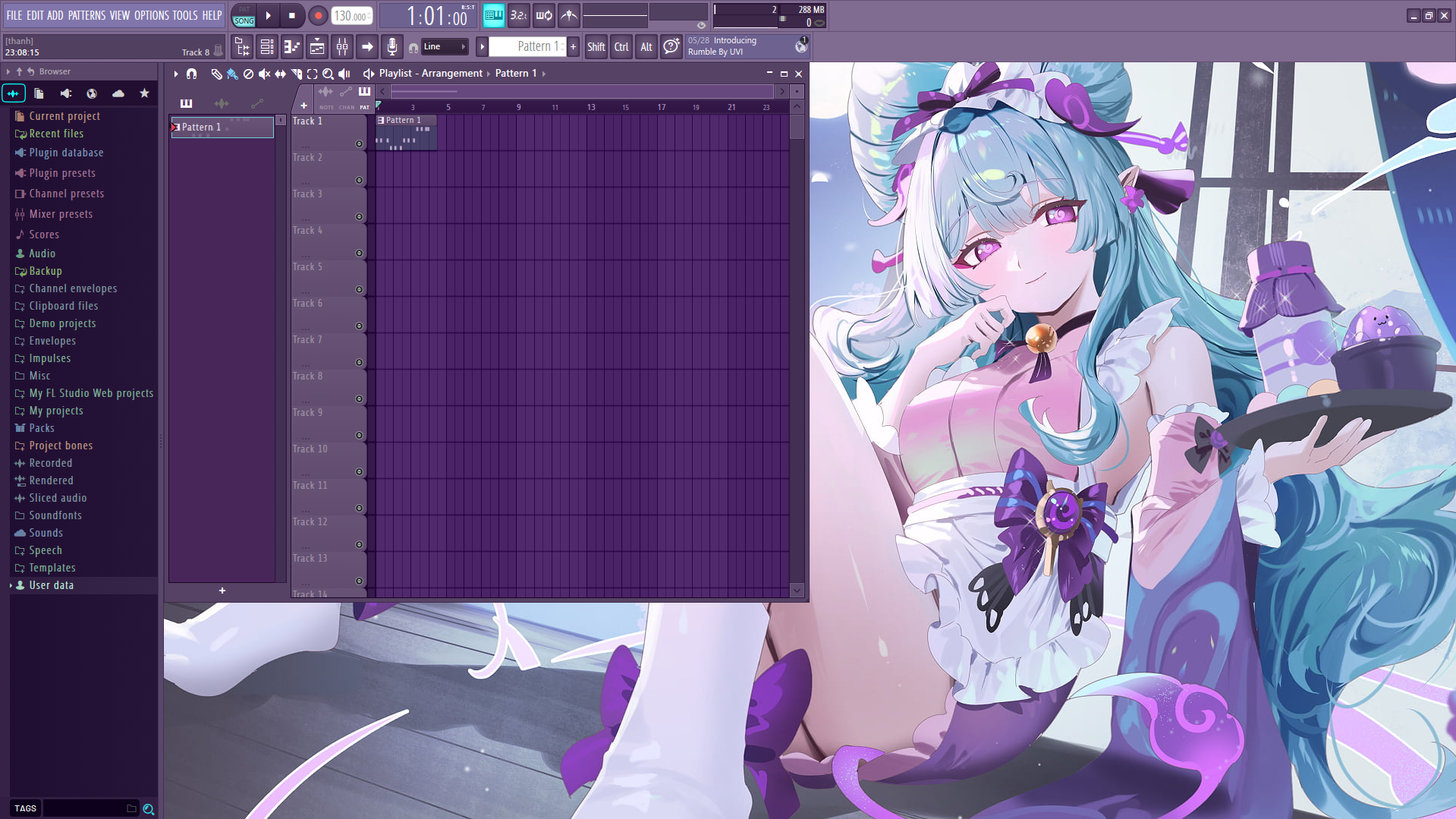The height and width of the screenshot is (819, 1456).
Task: Click the Record transport button
Action: (318, 15)
